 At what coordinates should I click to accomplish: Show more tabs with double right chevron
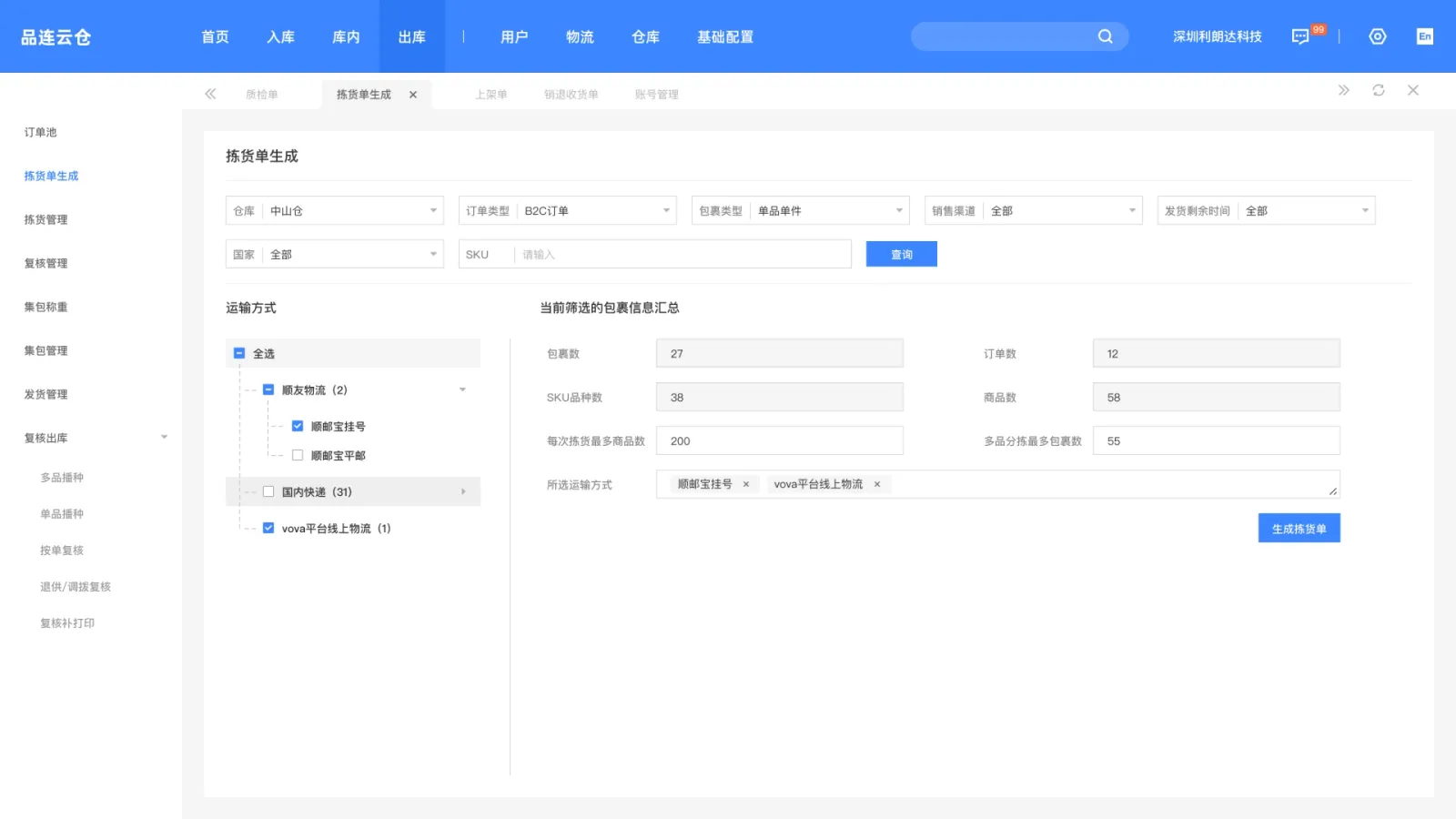coord(1343,90)
